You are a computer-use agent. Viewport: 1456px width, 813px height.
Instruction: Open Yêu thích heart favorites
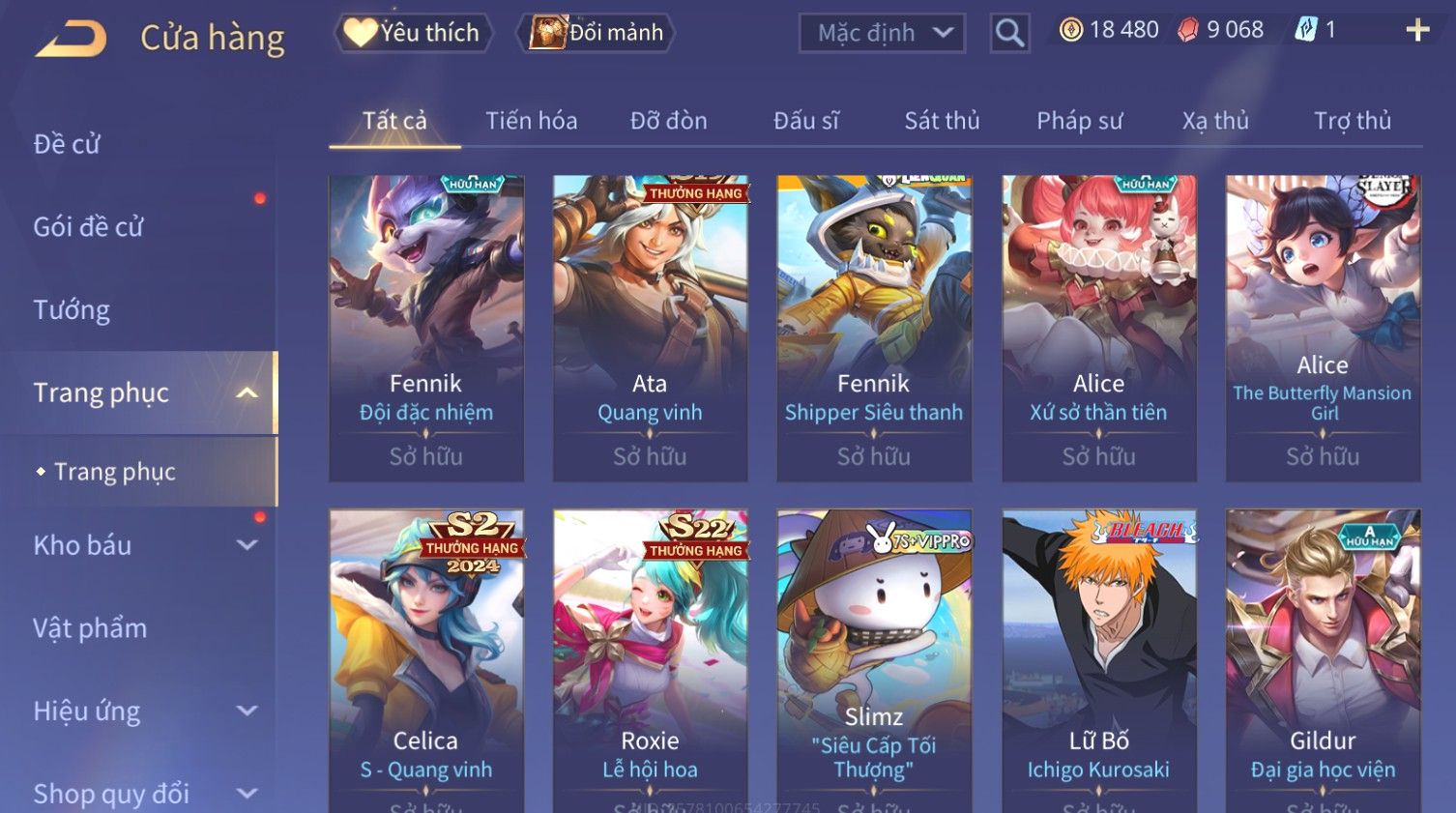click(414, 33)
